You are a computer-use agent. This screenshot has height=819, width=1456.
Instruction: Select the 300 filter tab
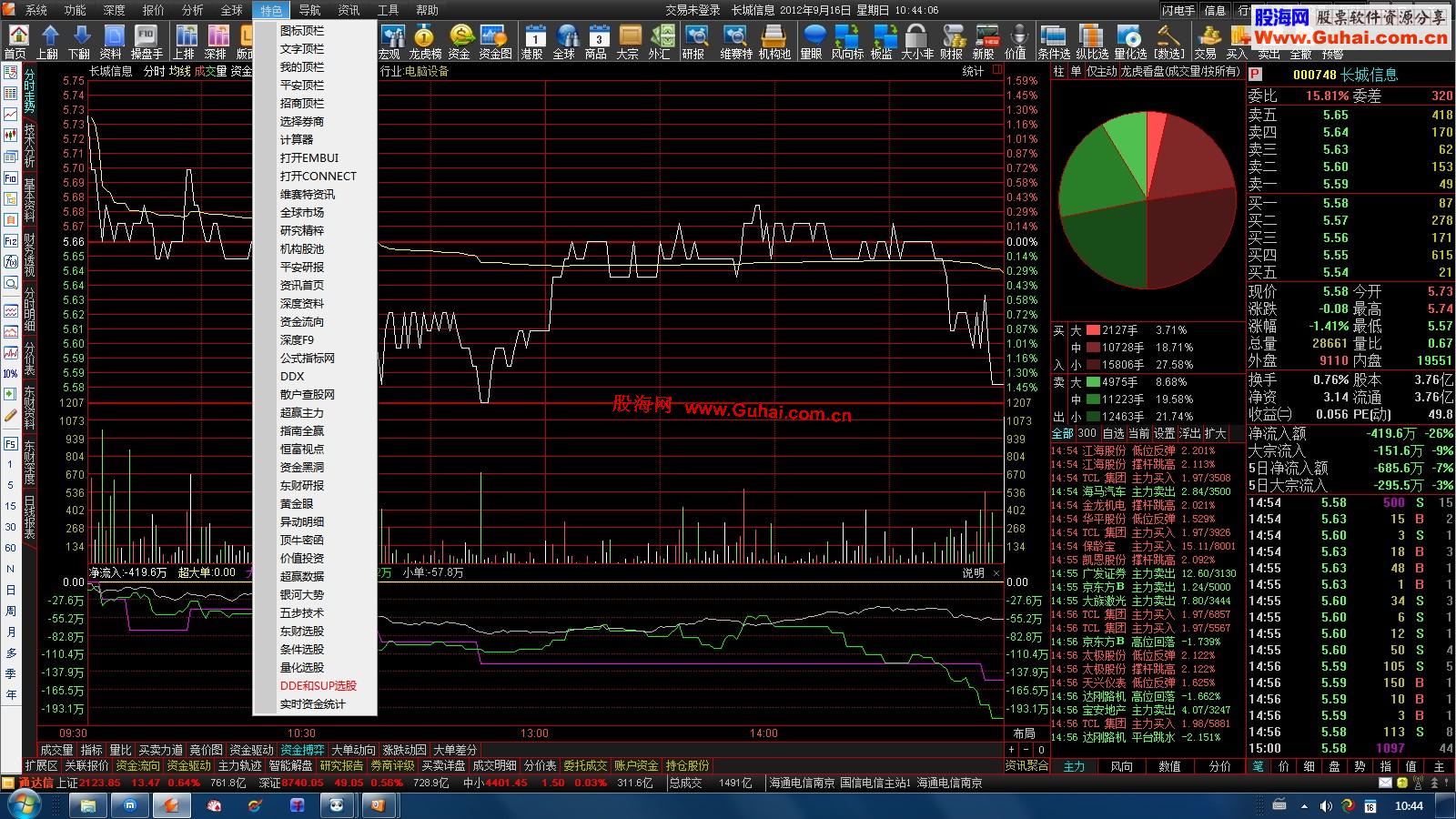[1087, 433]
